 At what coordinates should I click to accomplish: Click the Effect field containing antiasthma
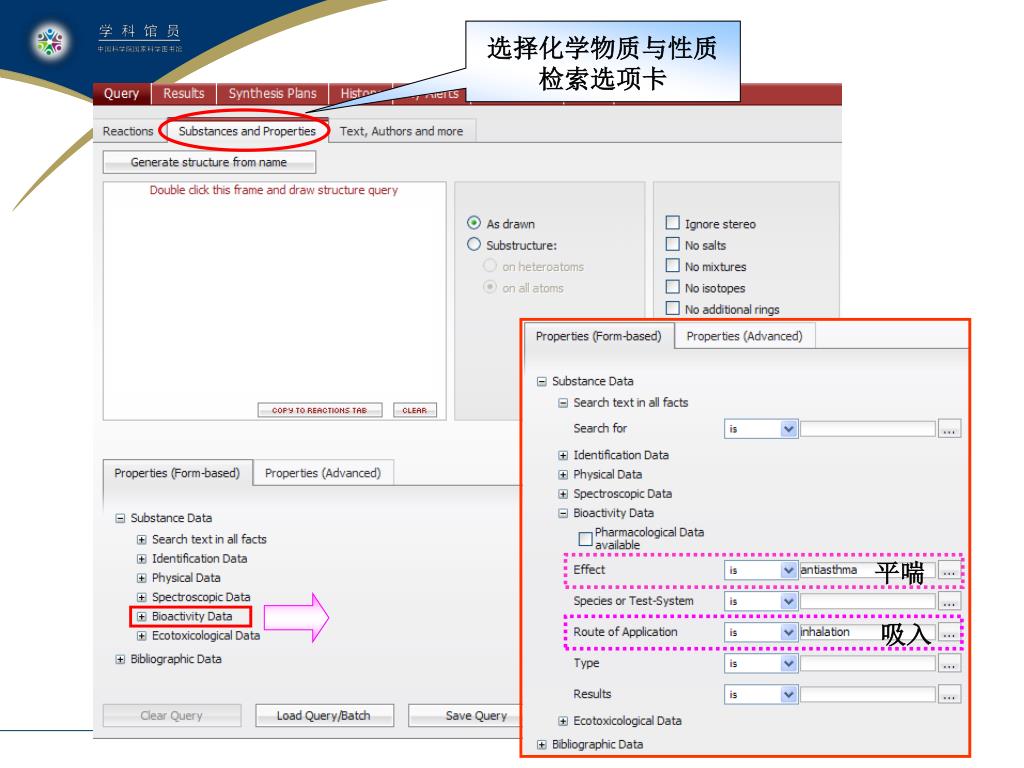(x=867, y=569)
